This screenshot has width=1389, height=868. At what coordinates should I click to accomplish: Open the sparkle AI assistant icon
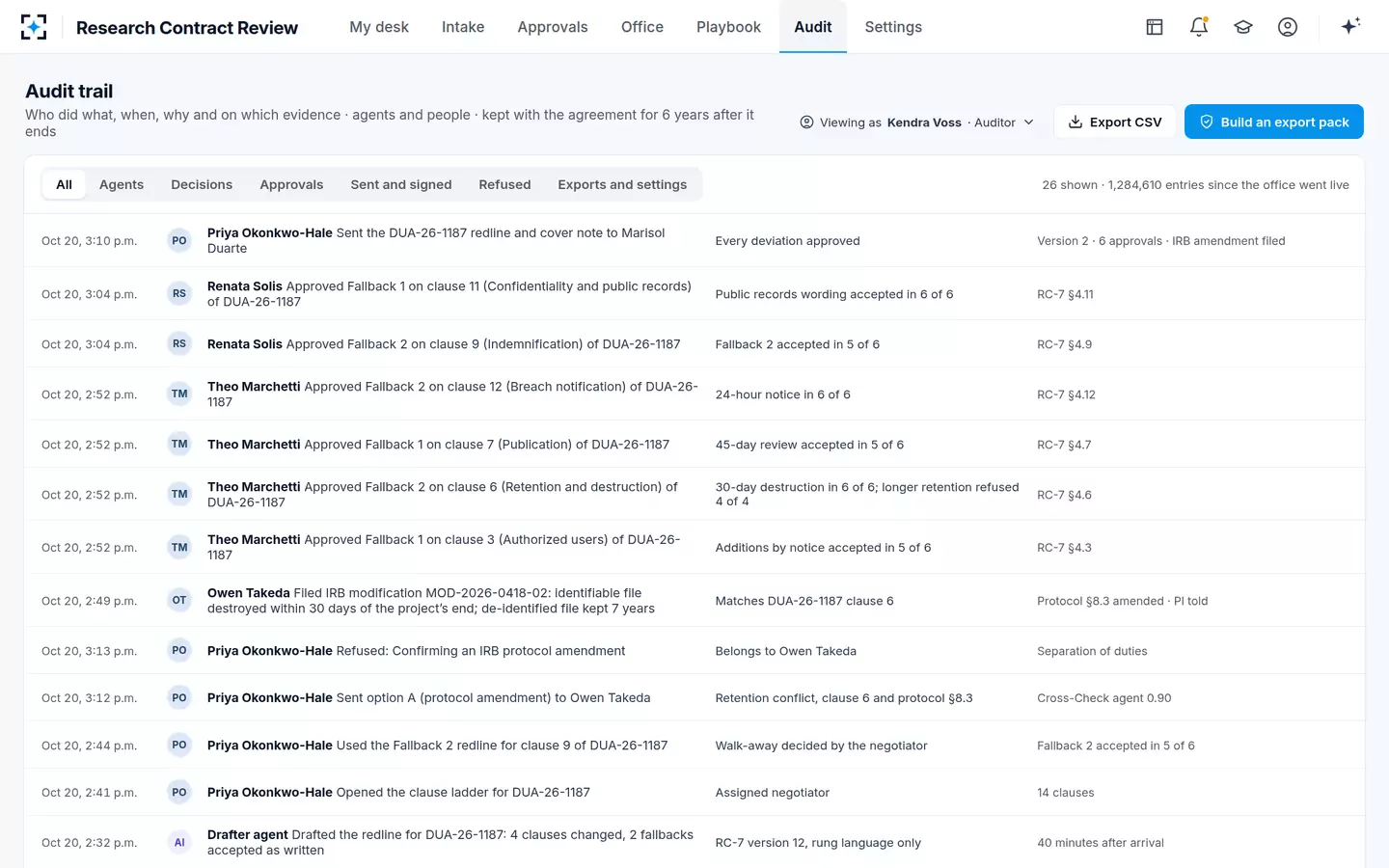(1350, 26)
